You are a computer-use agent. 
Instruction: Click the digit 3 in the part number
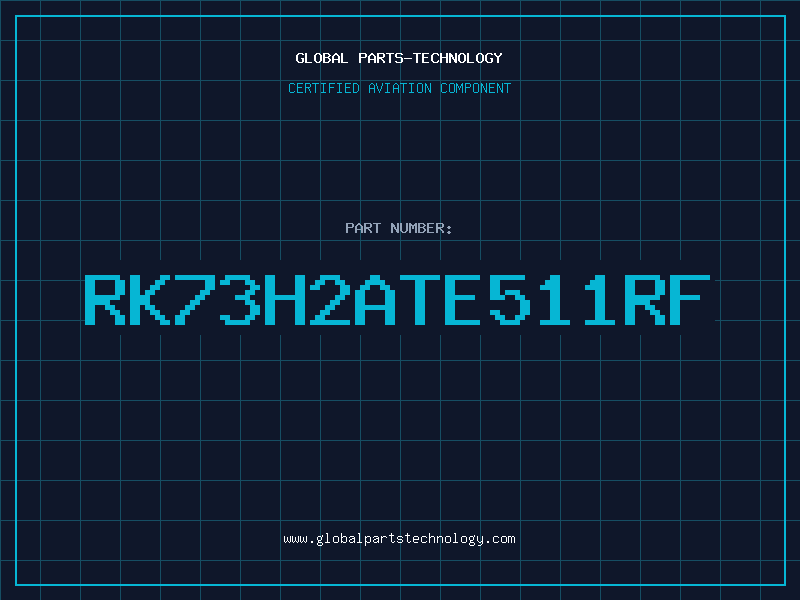coord(240,300)
